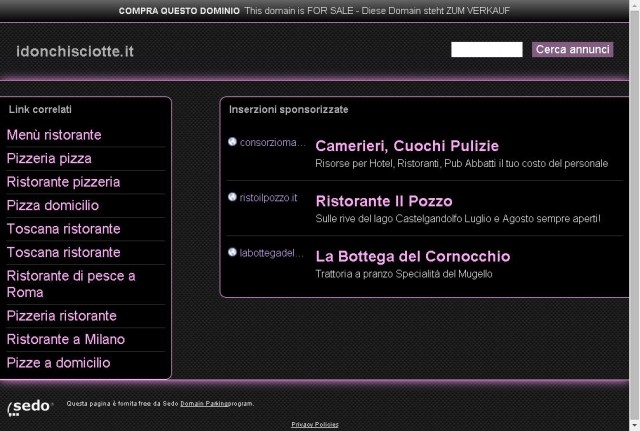Open the Ristorante Il Pozzo ad
The height and width of the screenshot is (431, 640).
point(384,201)
